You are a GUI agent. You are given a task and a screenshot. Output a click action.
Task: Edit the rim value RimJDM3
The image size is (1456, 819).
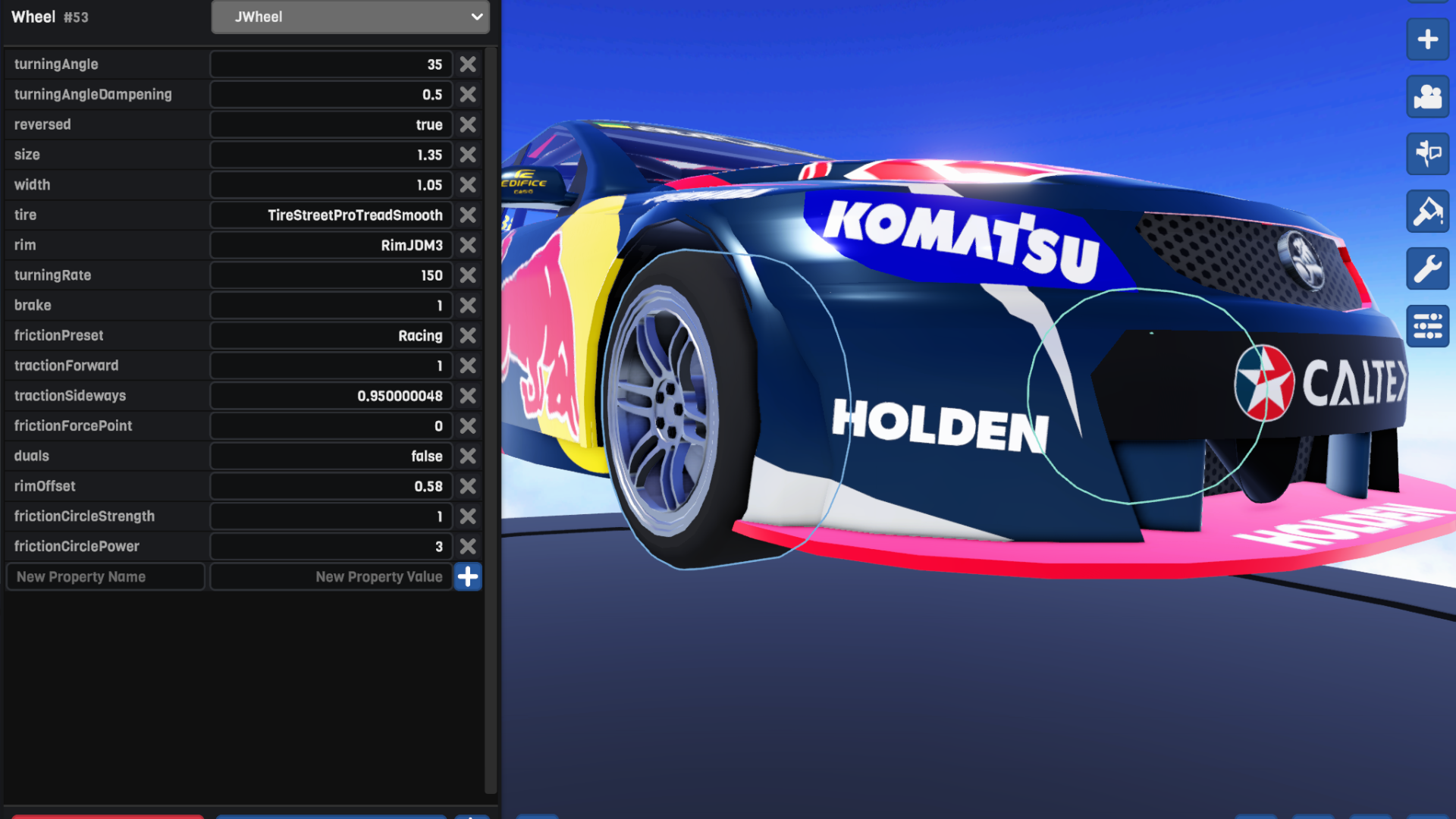tap(331, 245)
